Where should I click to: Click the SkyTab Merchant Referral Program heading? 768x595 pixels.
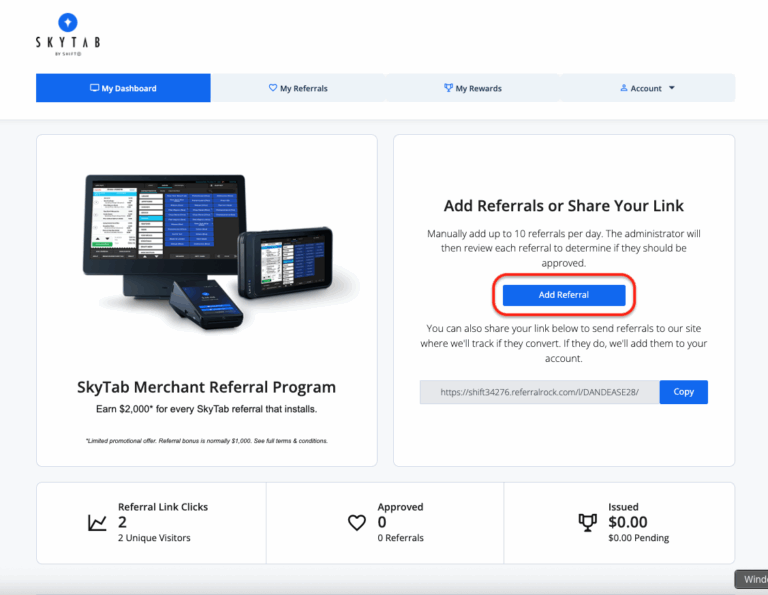206,387
